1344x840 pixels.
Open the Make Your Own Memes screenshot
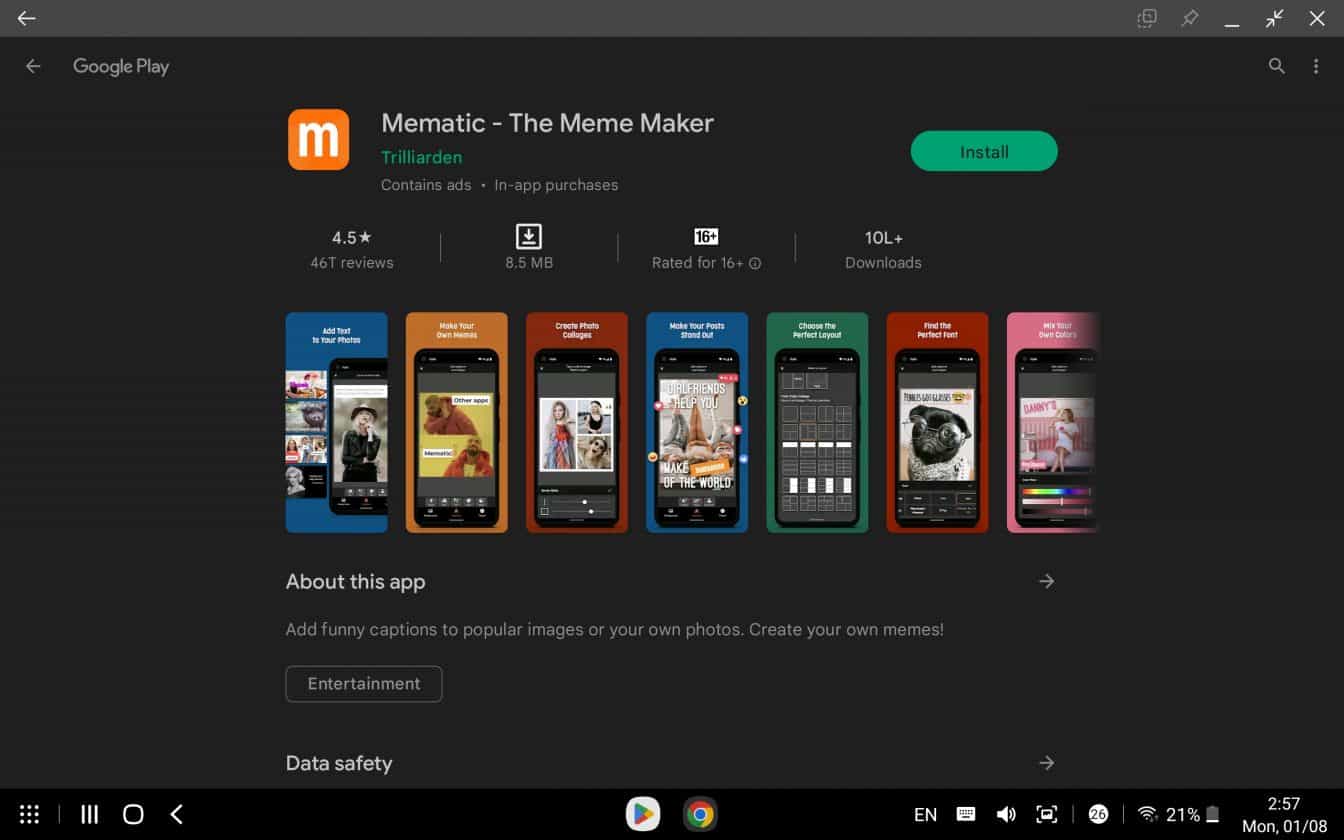[456, 421]
